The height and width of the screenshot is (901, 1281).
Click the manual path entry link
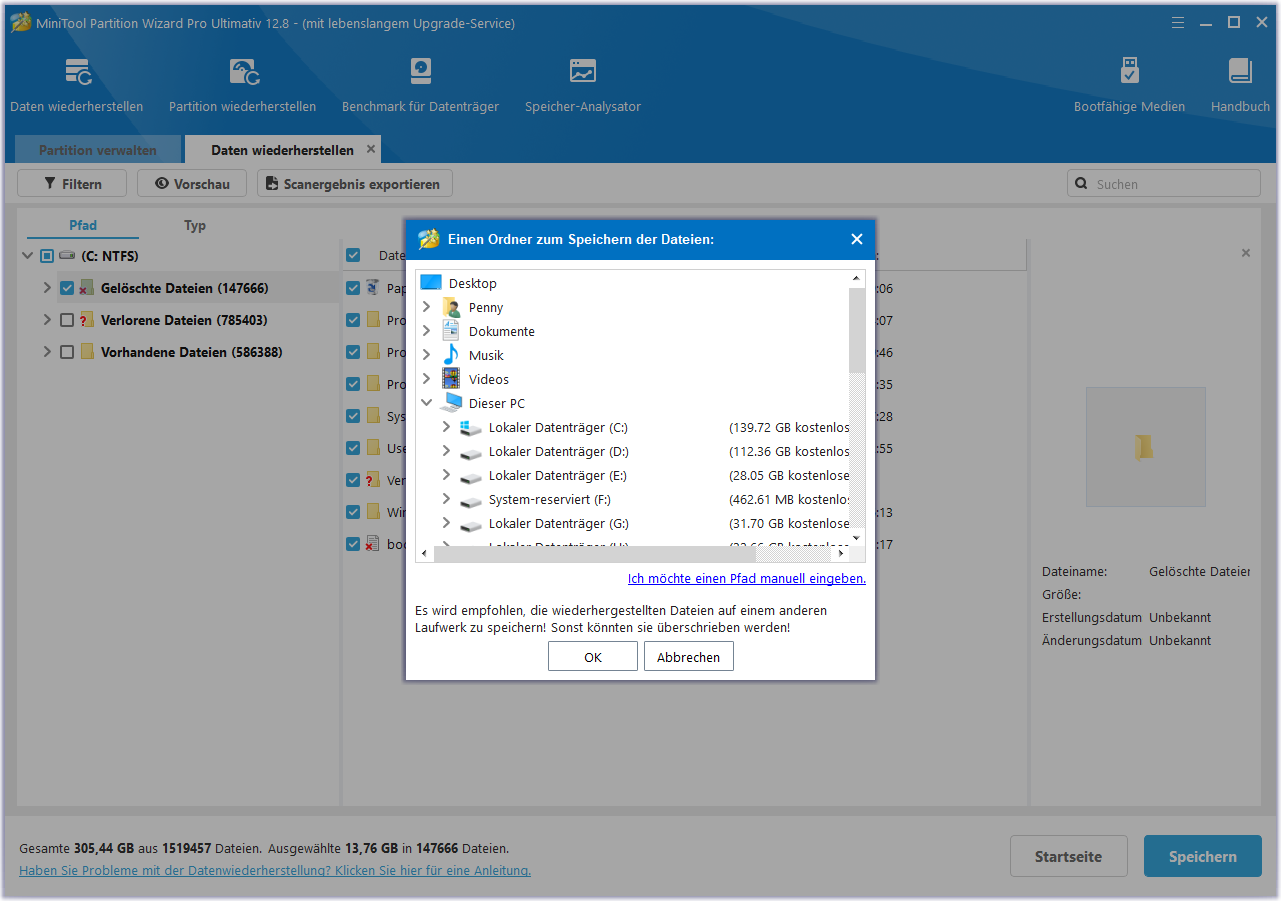click(x=747, y=578)
